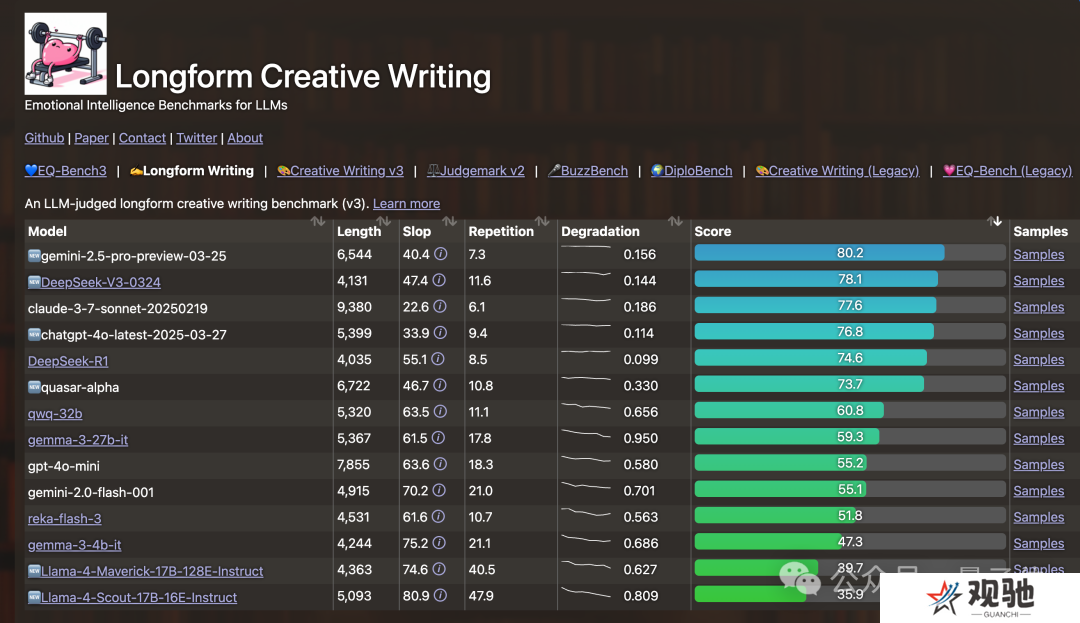Open the reka-flash-3 model link

65,518
